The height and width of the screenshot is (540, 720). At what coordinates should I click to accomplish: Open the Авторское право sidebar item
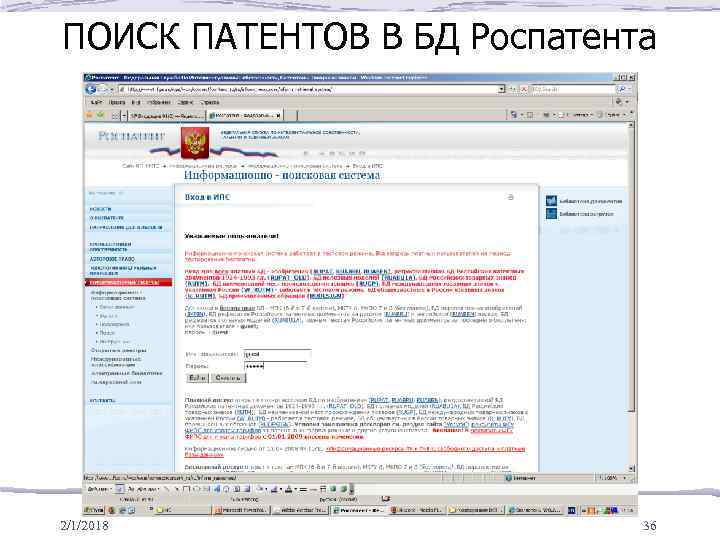click(112, 259)
